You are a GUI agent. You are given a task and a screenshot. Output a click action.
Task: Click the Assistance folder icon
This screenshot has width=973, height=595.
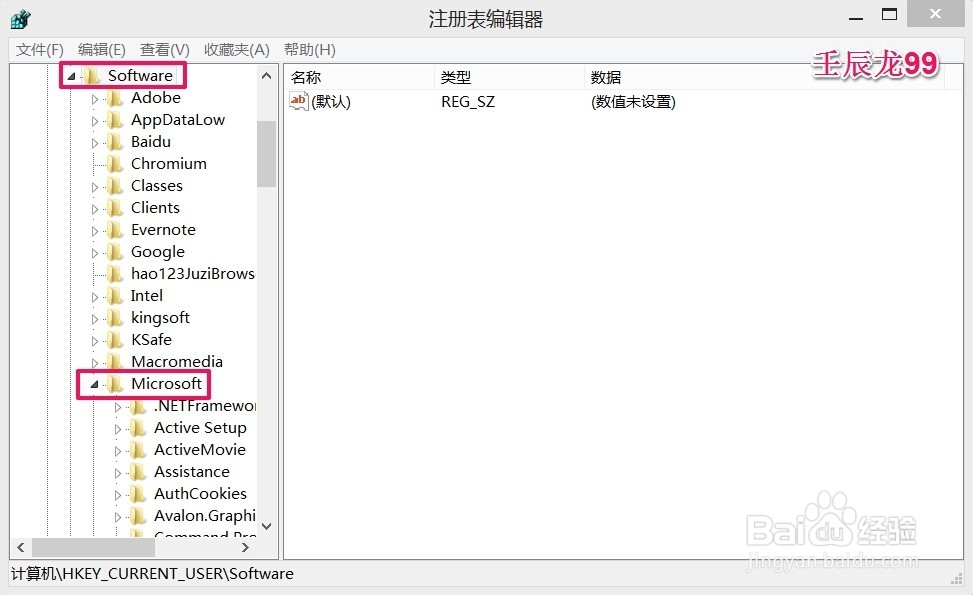137,472
